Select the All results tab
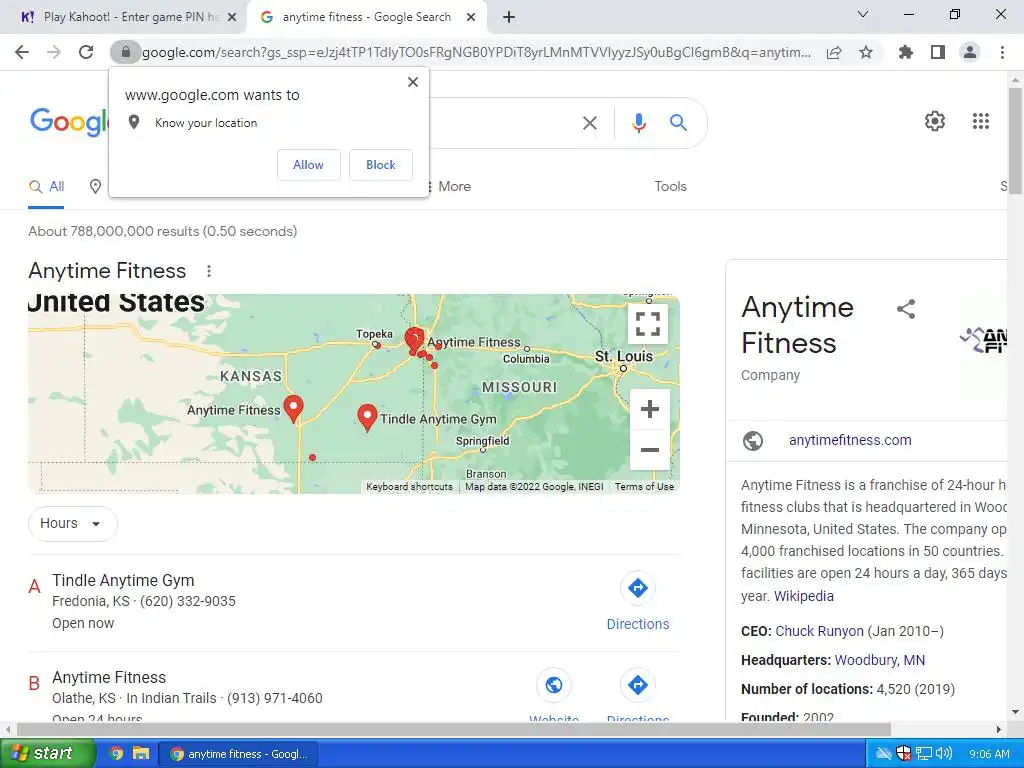Image resolution: width=1024 pixels, height=768 pixels. point(46,187)
